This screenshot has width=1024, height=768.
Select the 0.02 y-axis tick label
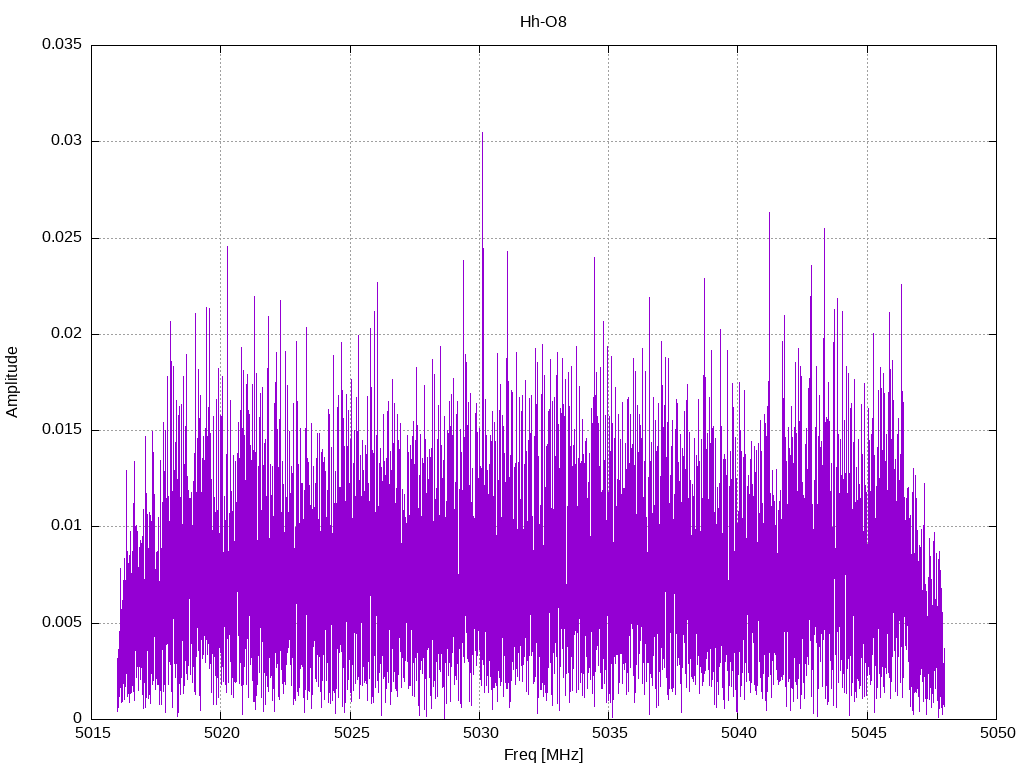tap(65, 334)
